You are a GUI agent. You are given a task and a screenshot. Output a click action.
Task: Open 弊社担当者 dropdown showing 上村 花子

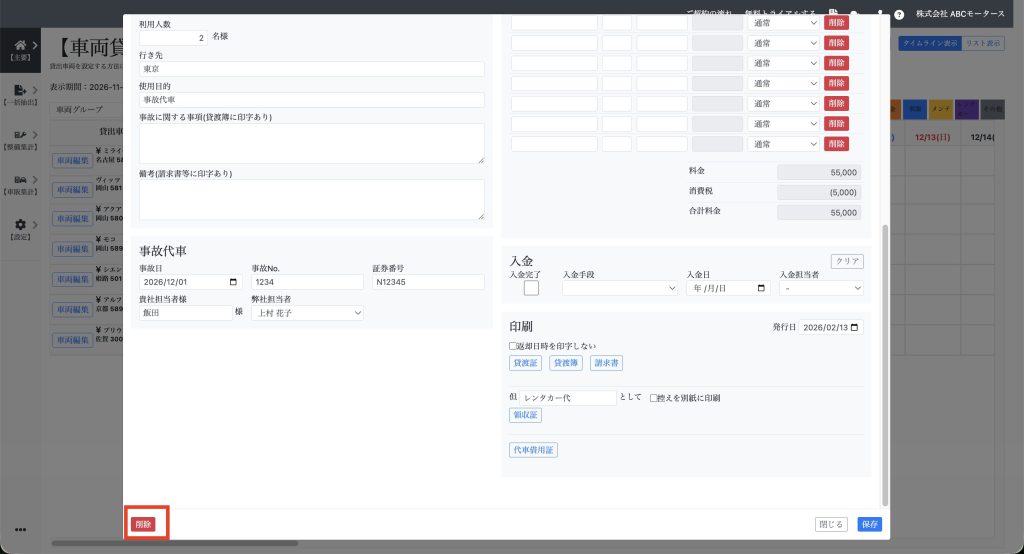point(307,313)
